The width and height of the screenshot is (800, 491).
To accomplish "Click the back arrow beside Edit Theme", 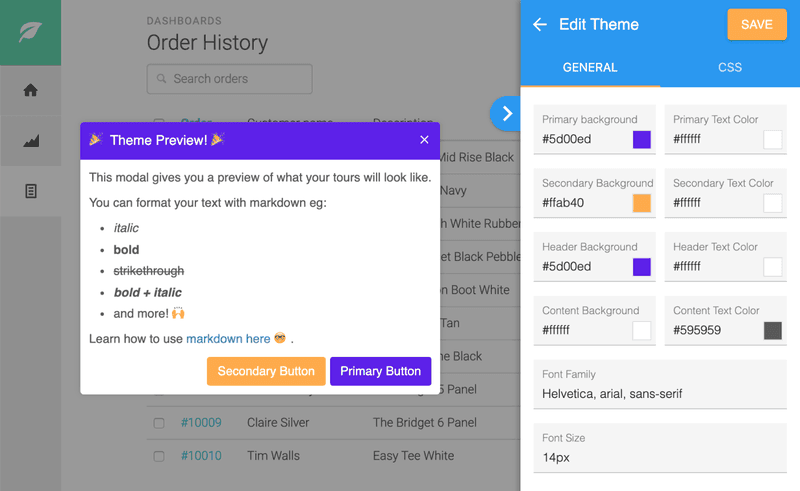I will [x=540, y=24].
